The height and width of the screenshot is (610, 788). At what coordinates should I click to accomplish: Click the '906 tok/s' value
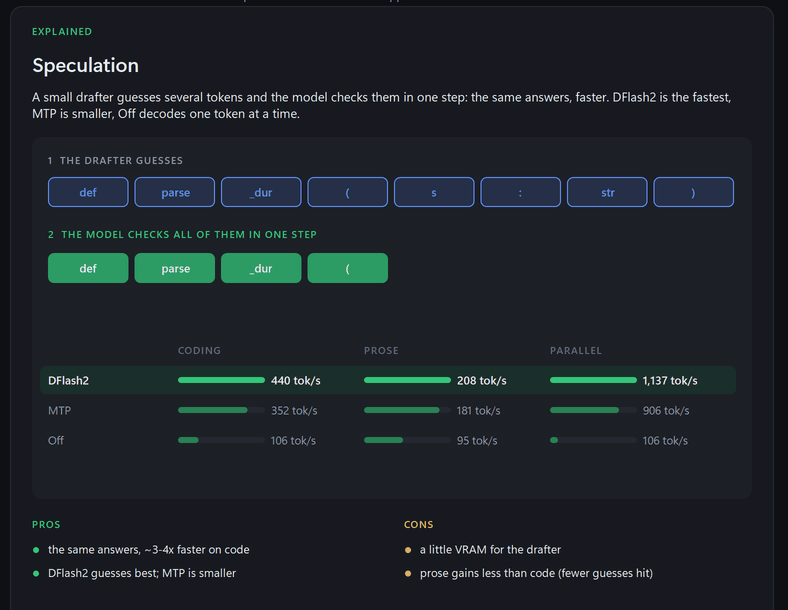[666, 411]
